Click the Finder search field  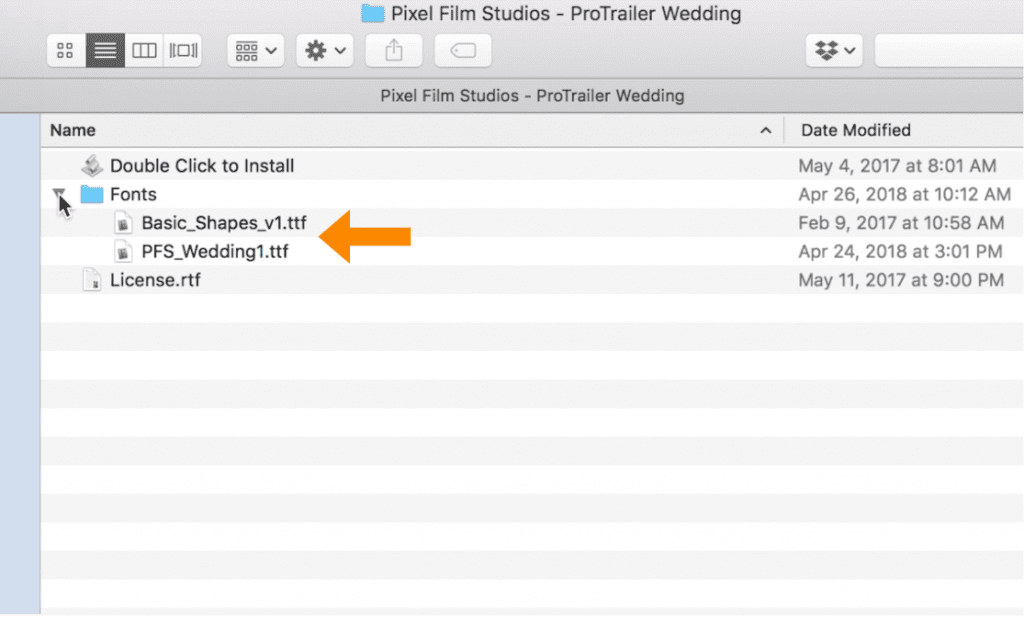pyautogui.click(x=949, y=50)
